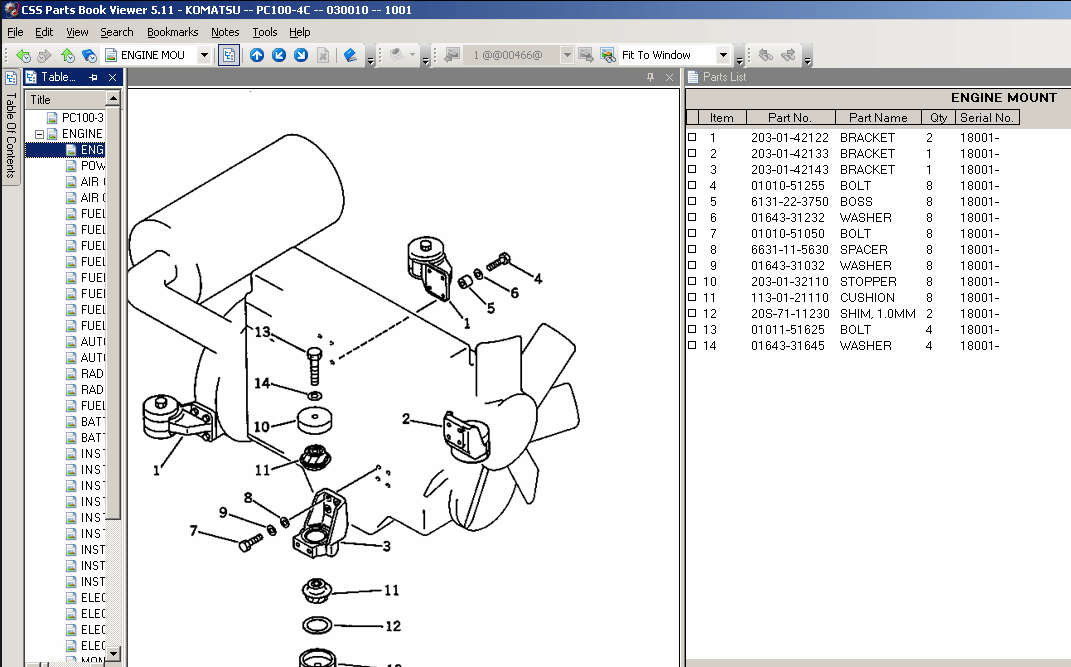Go up a level with green up arrow

[67, 55]
